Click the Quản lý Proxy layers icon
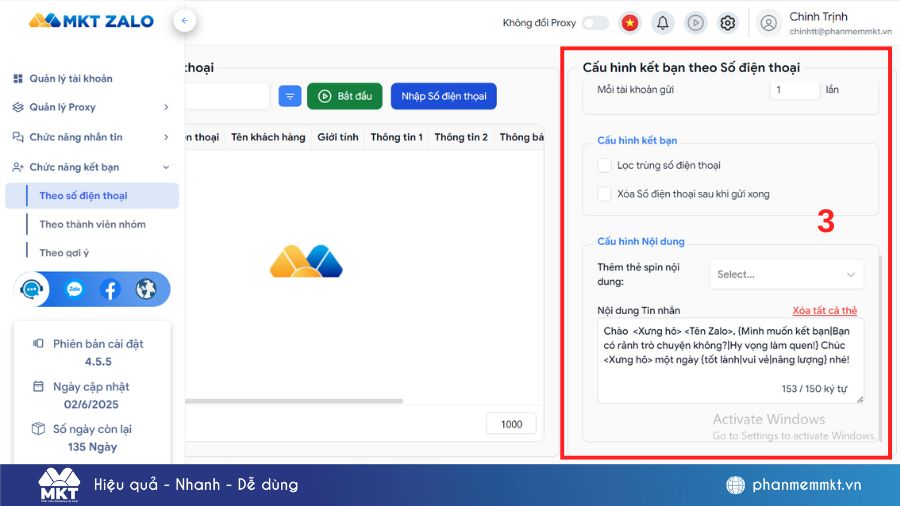The image size is (900, 506). [x=18, y=107]
